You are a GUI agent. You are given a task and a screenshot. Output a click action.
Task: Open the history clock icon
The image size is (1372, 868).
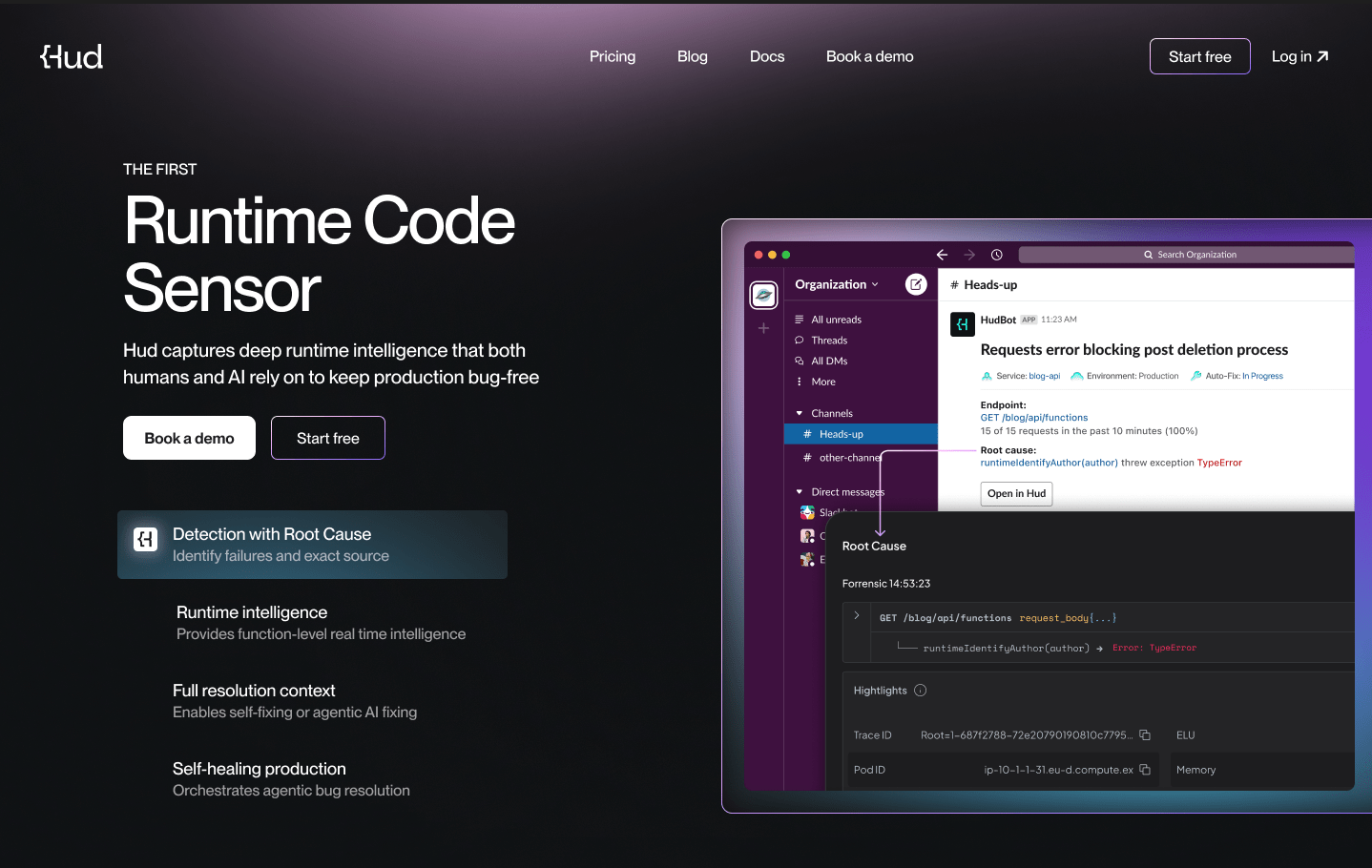point(997,255)
